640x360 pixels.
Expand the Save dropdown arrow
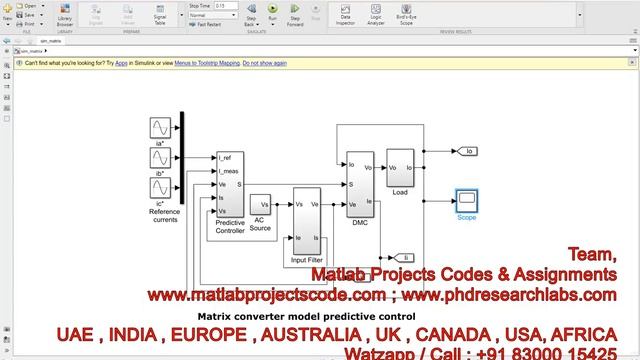41,15
